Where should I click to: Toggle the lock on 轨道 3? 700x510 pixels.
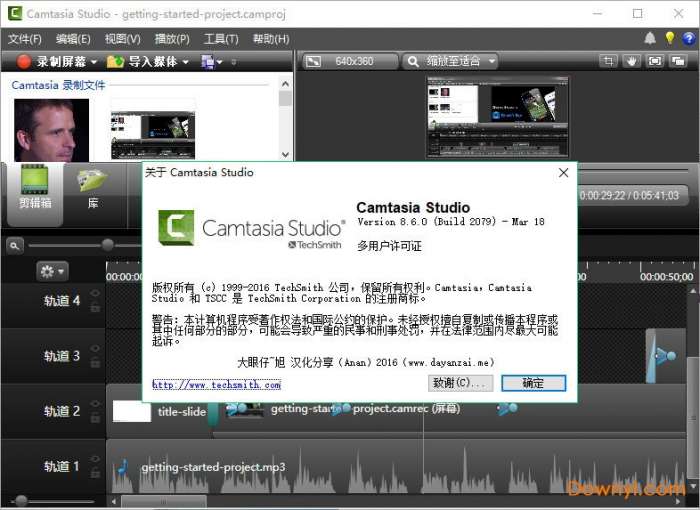pyautogui.click(x=95, y=362)
